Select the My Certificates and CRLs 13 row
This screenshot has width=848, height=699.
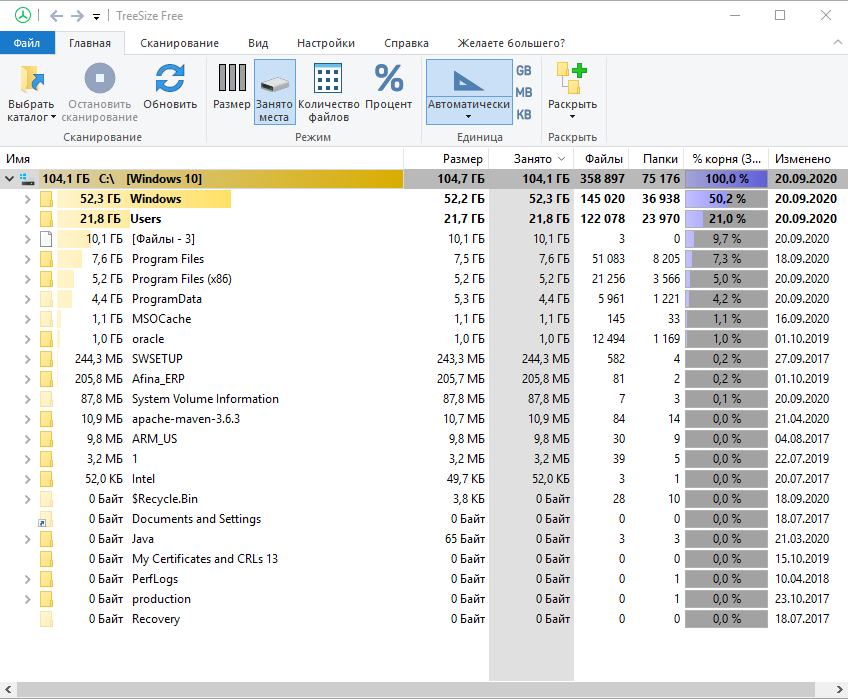(x=424, y=559)
